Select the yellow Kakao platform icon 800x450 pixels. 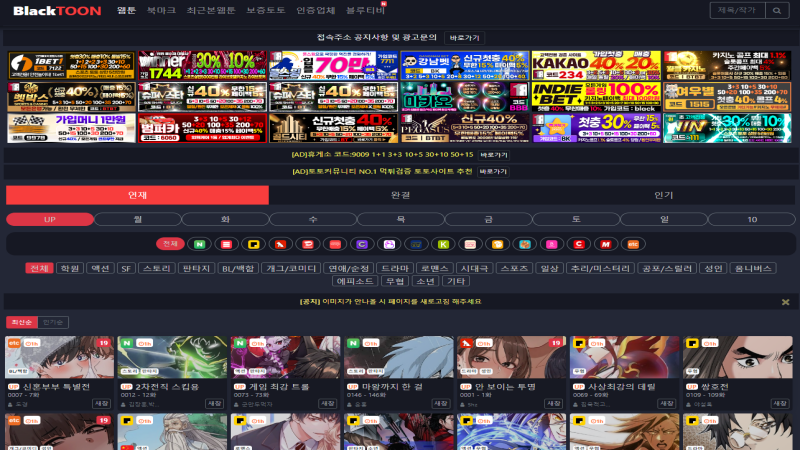254,244
